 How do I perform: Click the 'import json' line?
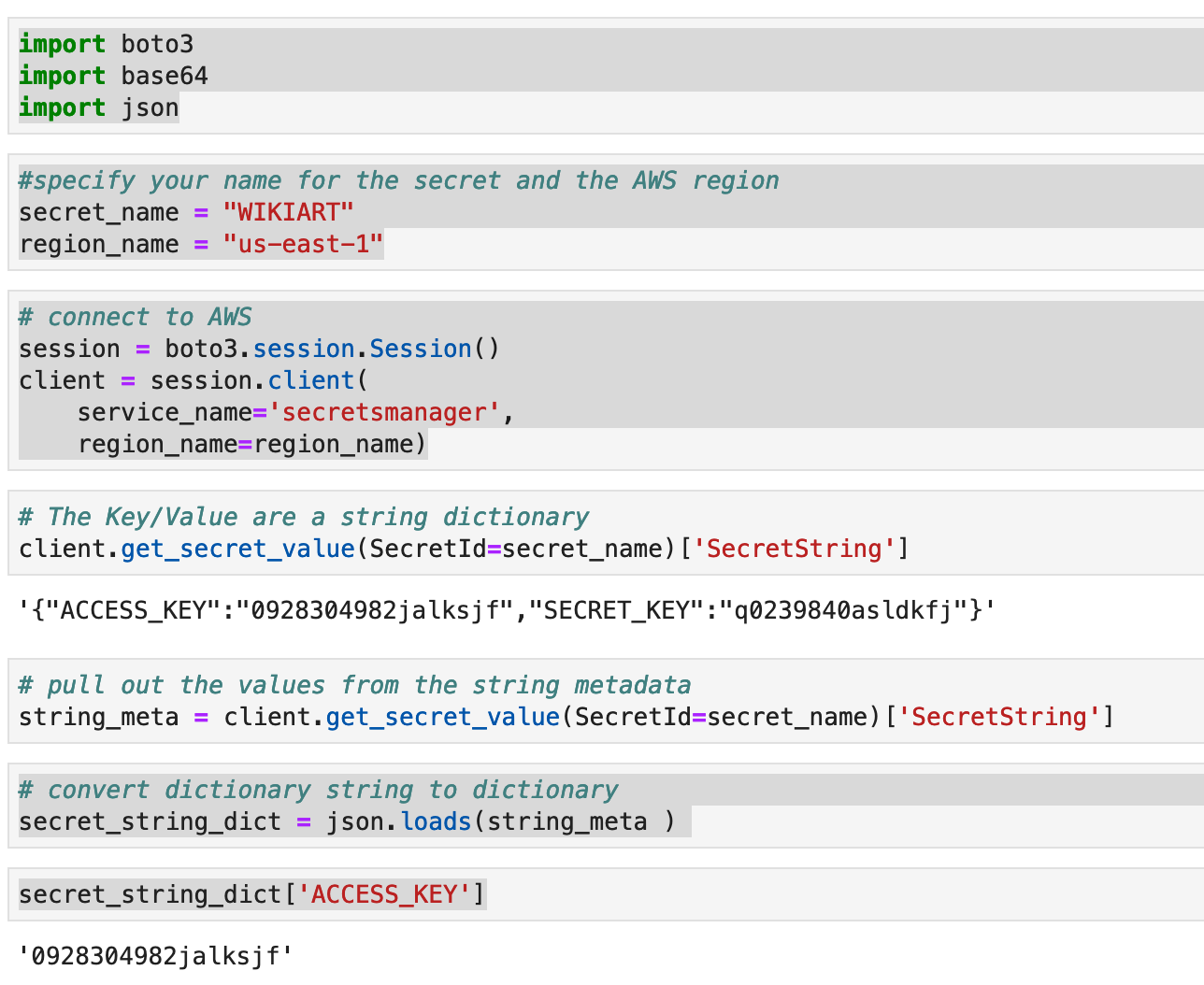pyautogui.click(x=99, y=107)
